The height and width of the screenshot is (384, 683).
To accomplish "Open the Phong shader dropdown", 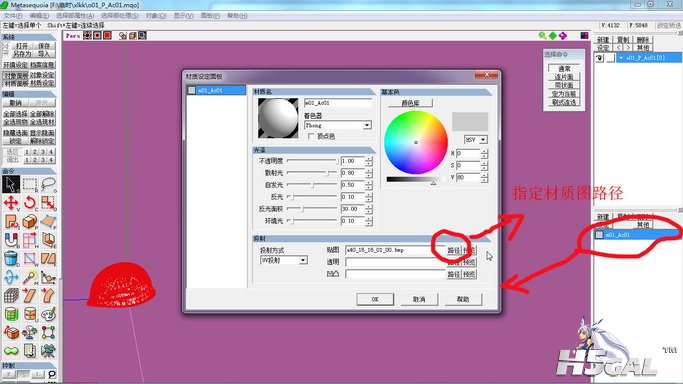I will click(338, 125).
